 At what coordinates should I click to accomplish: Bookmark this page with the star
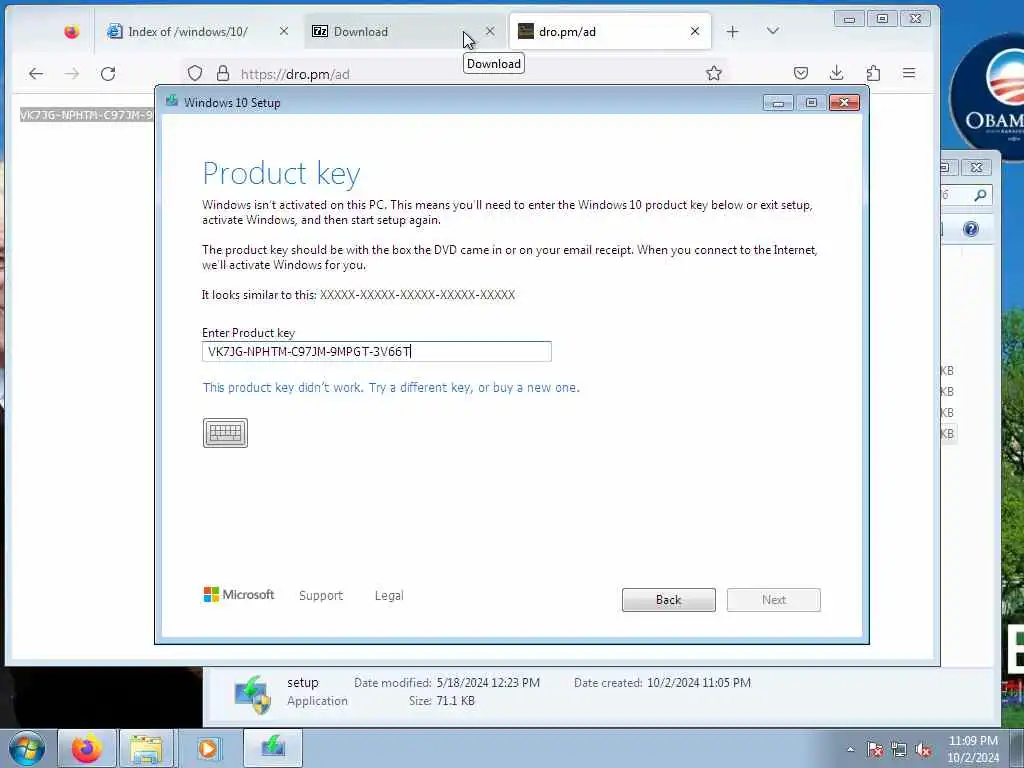click(714, 73)
